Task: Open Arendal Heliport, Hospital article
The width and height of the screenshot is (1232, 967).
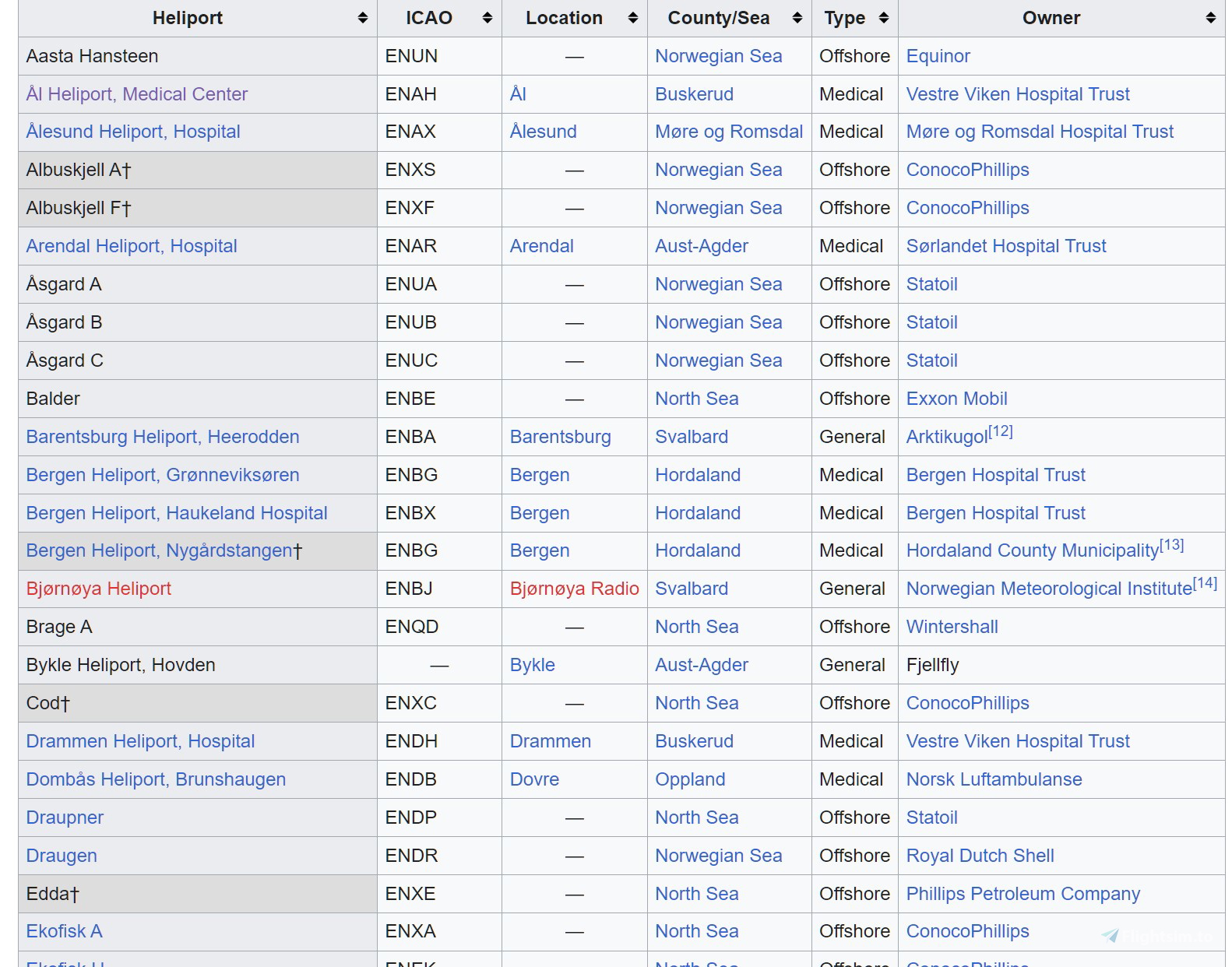Action: coord(132,246)
